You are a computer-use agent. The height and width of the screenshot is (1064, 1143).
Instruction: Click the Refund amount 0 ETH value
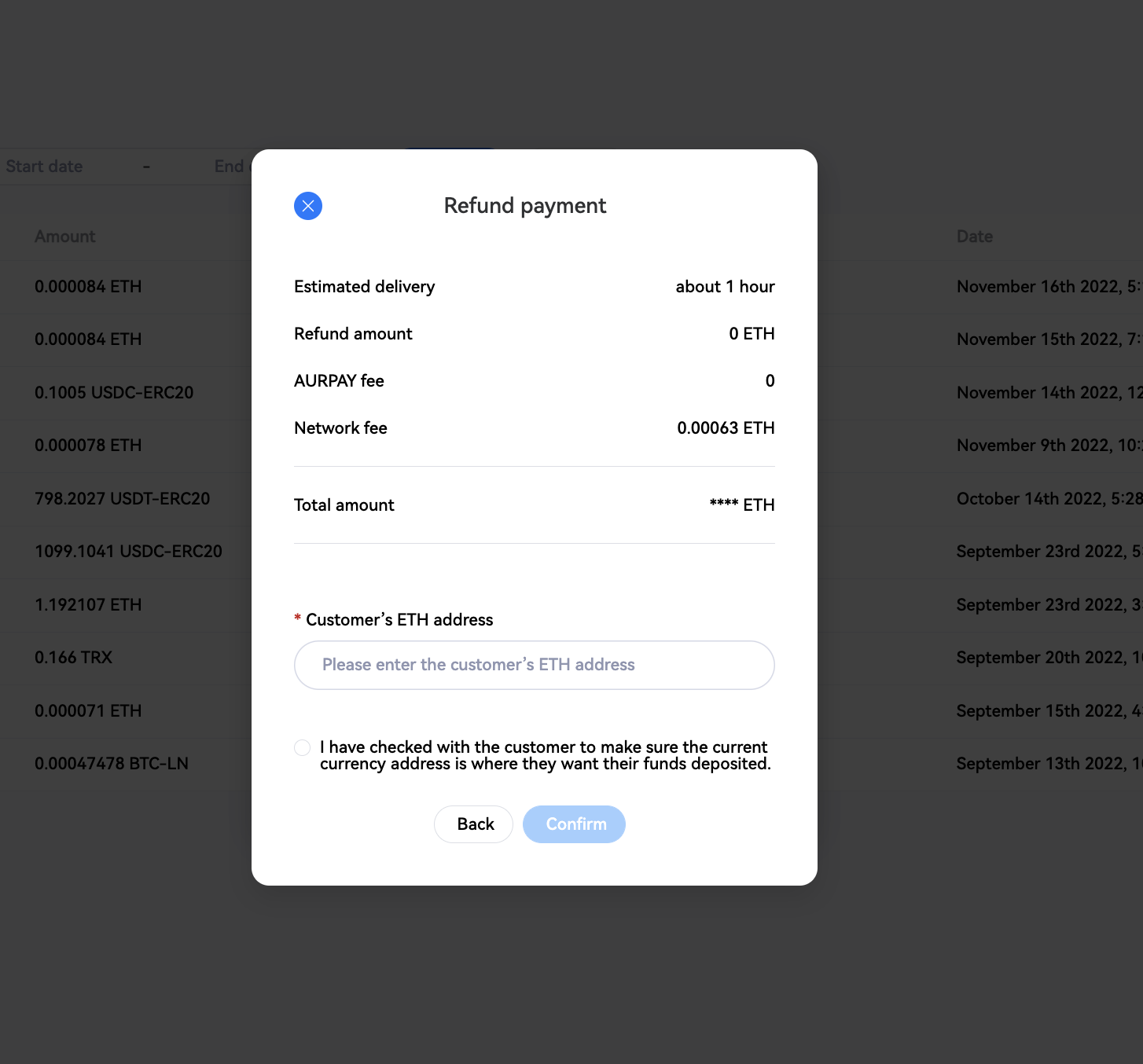[x=752, y=334]
